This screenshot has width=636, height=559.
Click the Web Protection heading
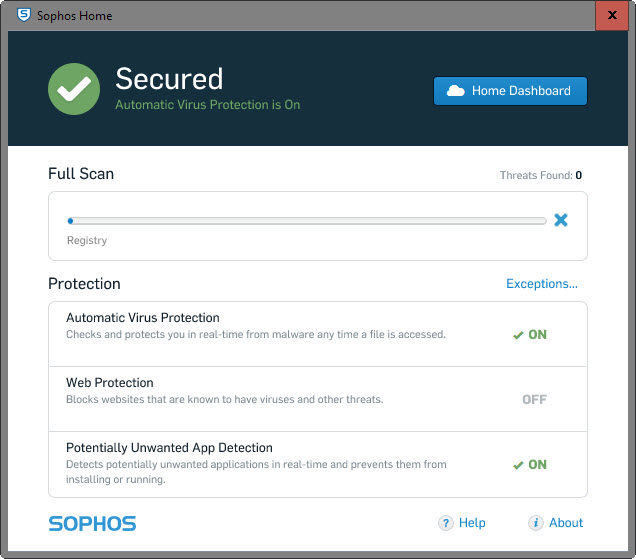point(110,383)
